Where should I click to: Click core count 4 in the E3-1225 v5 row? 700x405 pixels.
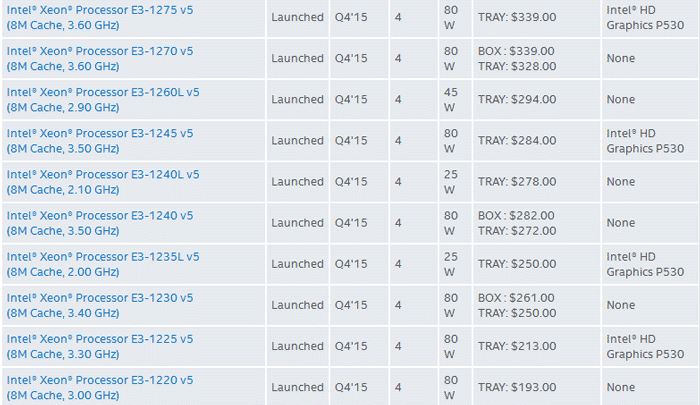click(x=398, y=346)
